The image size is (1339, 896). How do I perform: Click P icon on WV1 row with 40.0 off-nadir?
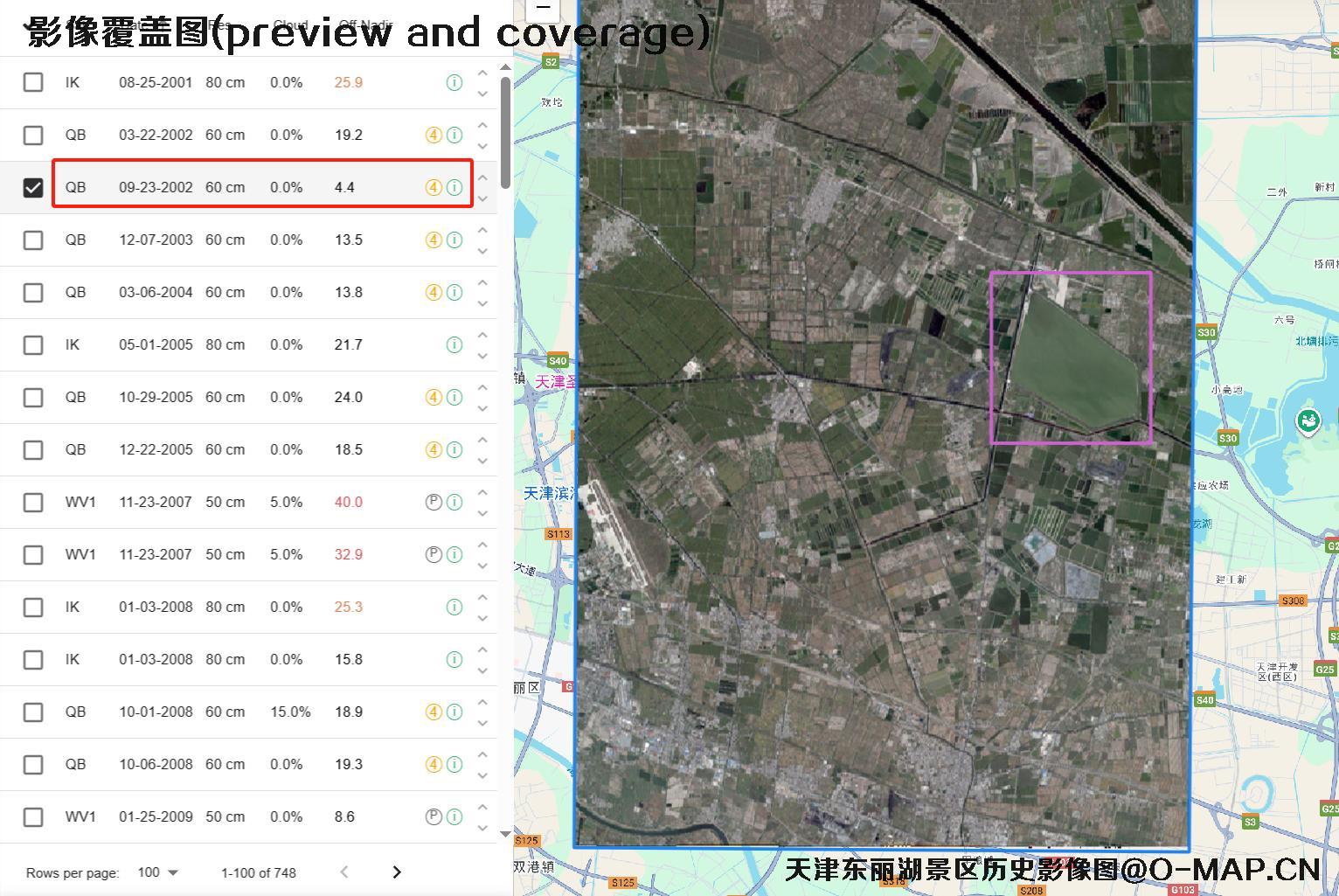434,502
